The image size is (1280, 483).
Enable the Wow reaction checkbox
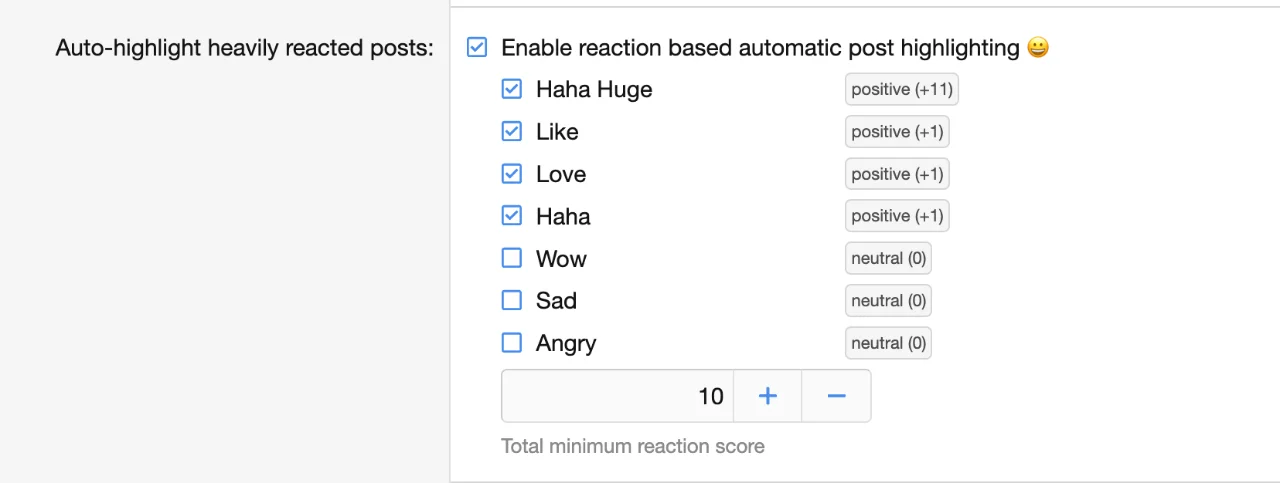(x=511, y=258)
